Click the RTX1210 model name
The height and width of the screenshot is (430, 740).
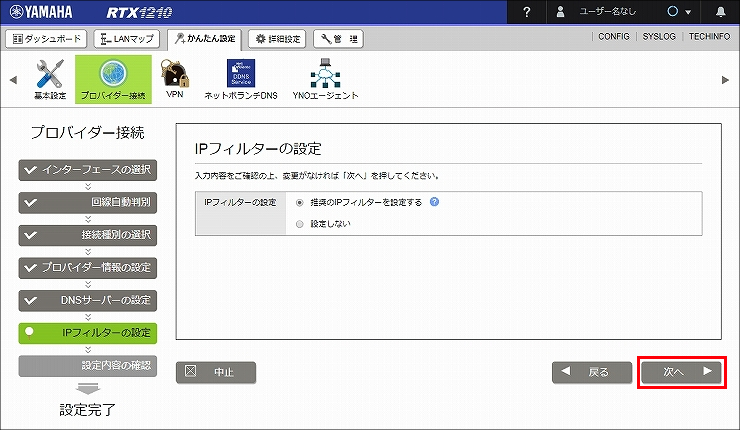(x=139, y=12)
